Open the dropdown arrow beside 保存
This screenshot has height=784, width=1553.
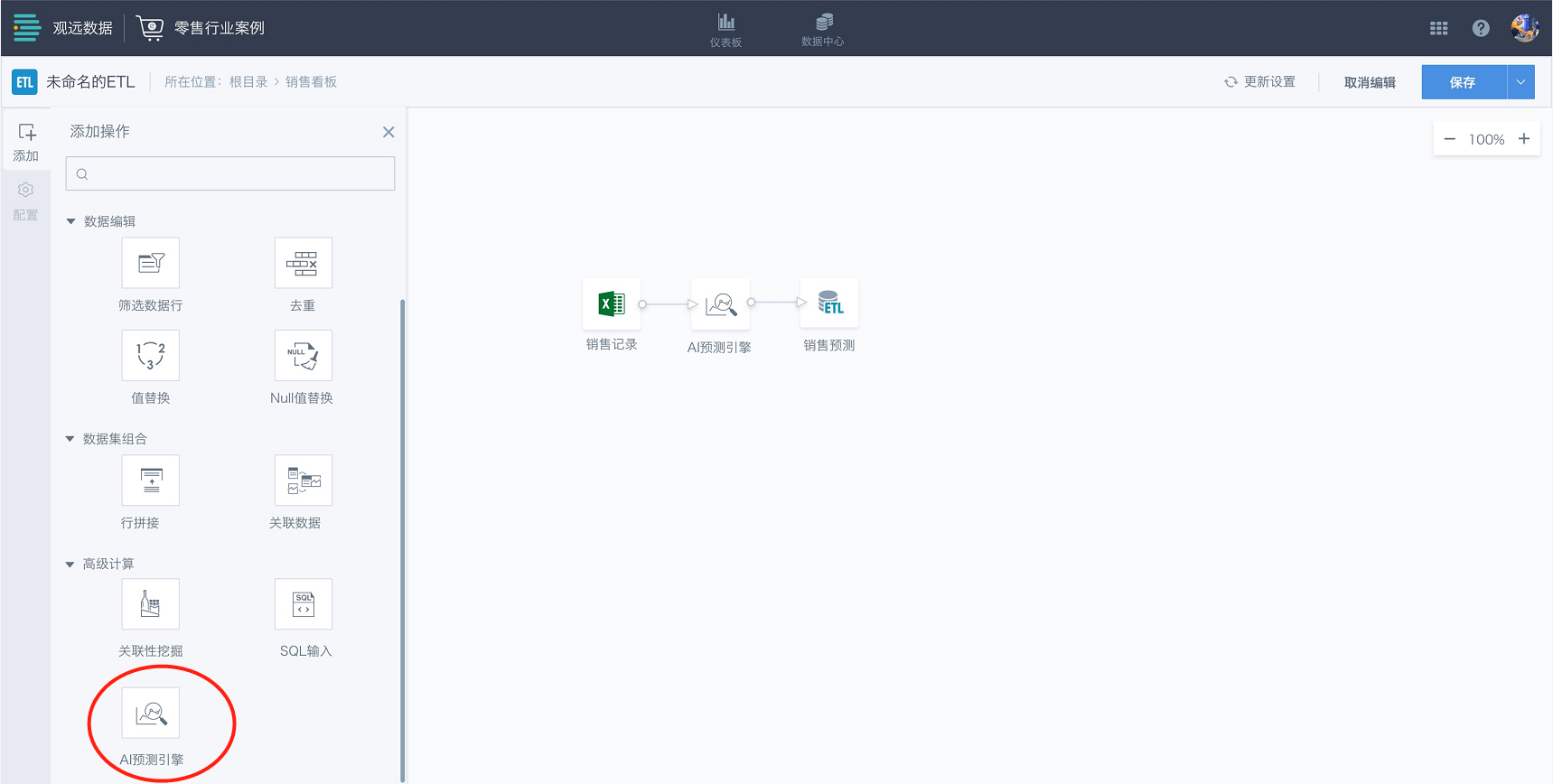(x=1521, y=82)
